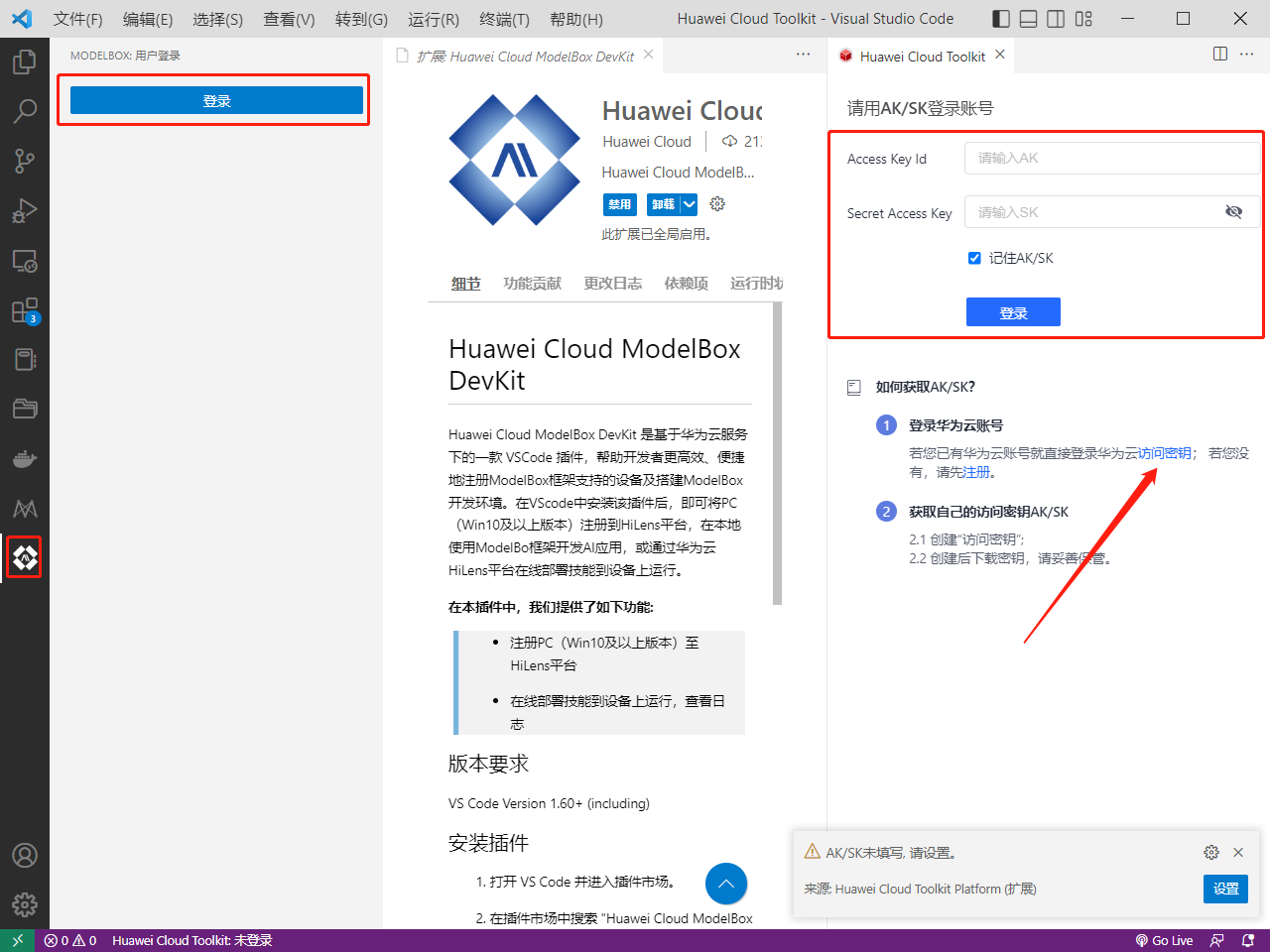Click the Disable extension button
Screen dimensions: 1270x952
point(620,204)
